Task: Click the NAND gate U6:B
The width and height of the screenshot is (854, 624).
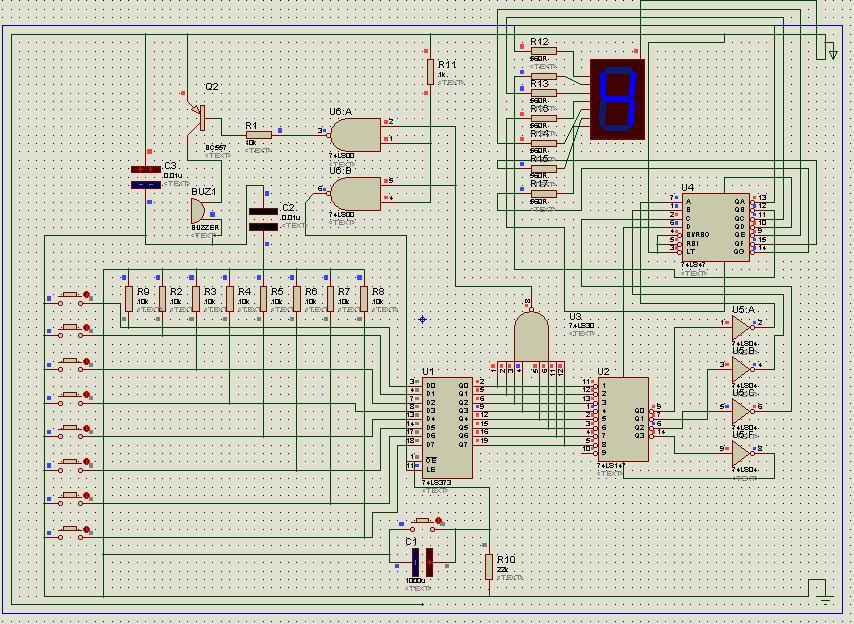Action: coord(356,194)
